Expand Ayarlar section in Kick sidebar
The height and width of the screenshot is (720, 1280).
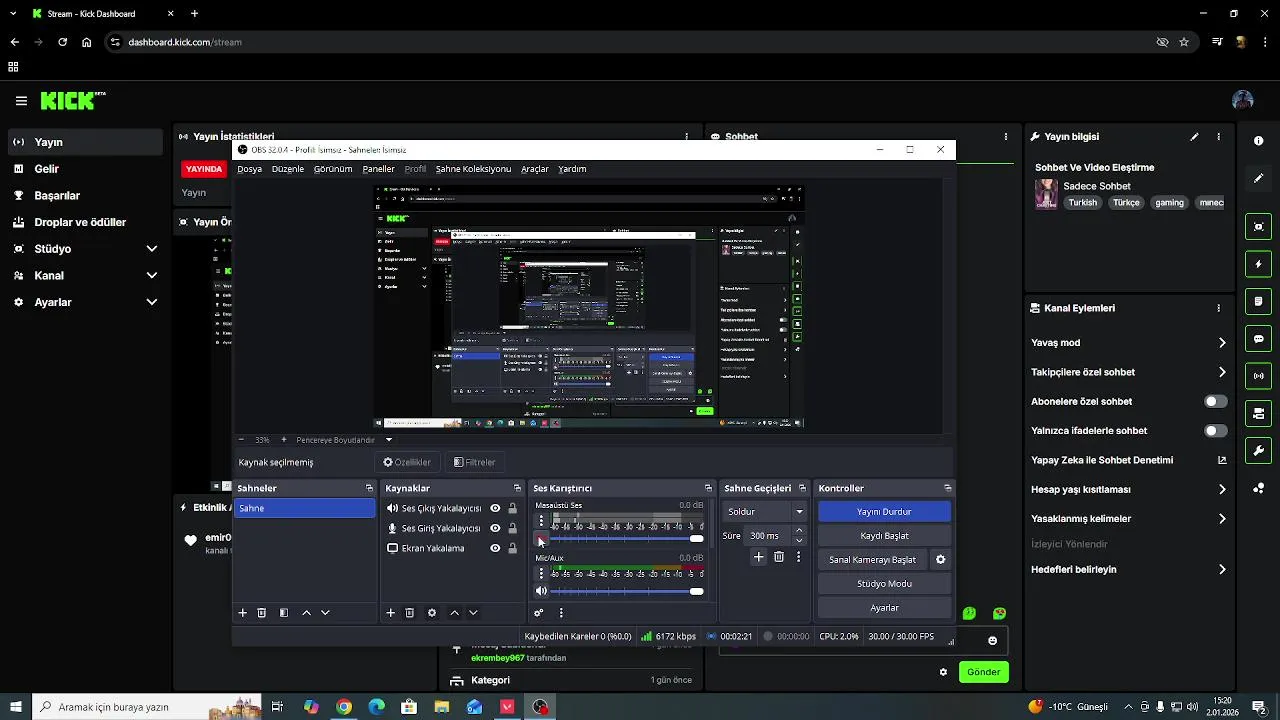tap(152, 302)
